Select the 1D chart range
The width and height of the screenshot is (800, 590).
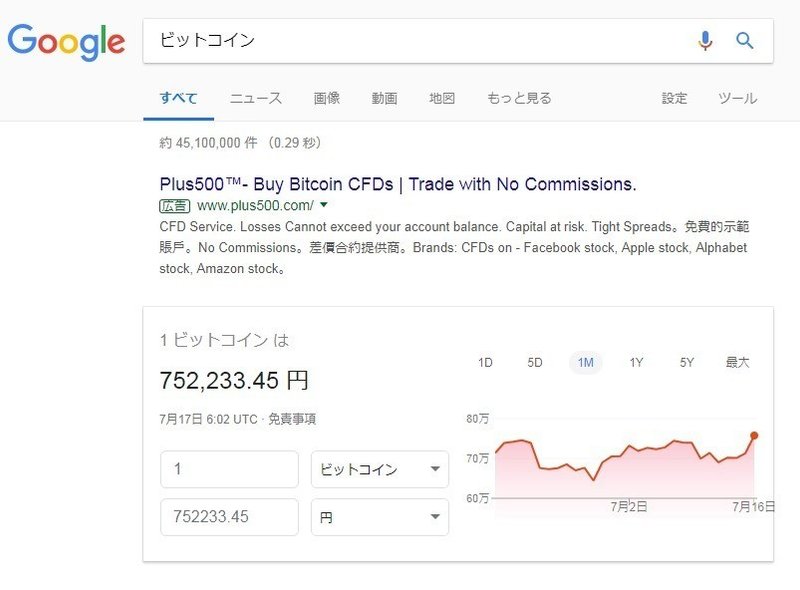click(x=485, y=363)
